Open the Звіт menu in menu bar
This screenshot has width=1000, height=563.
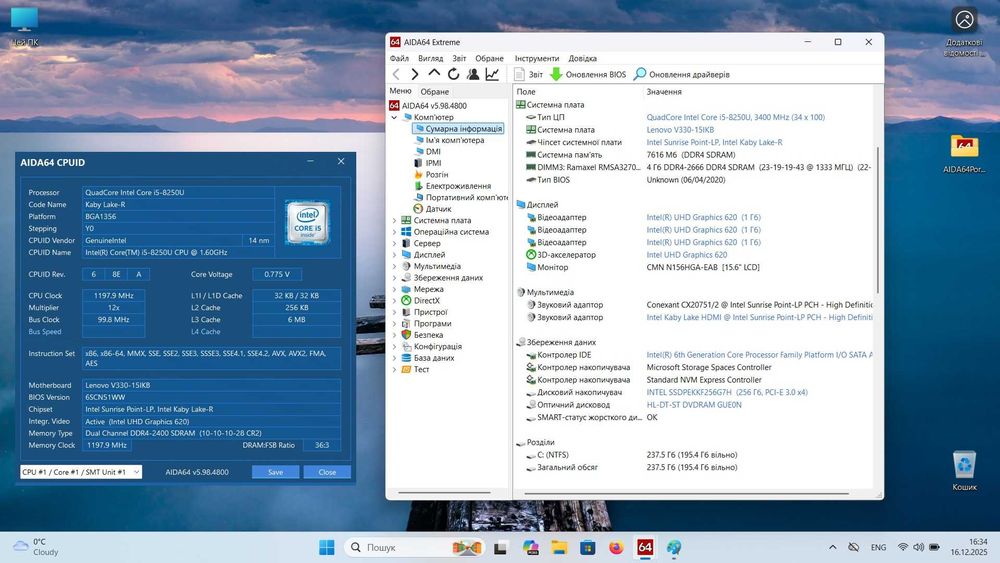click(x=459, y=58)
